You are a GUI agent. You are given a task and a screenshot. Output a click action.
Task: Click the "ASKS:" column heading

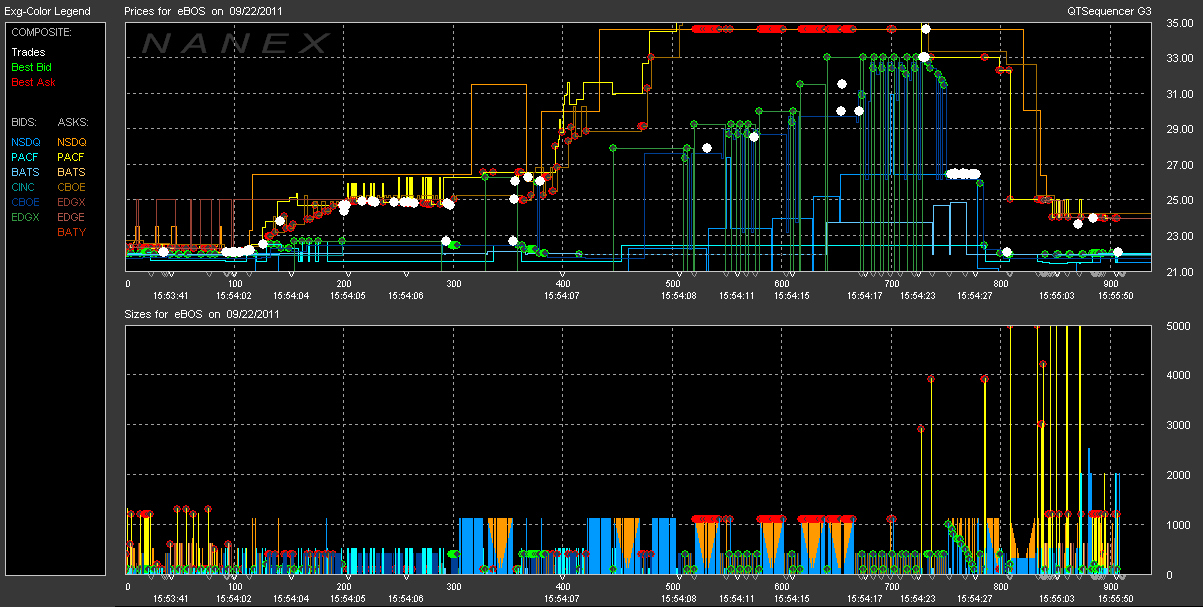72,122
